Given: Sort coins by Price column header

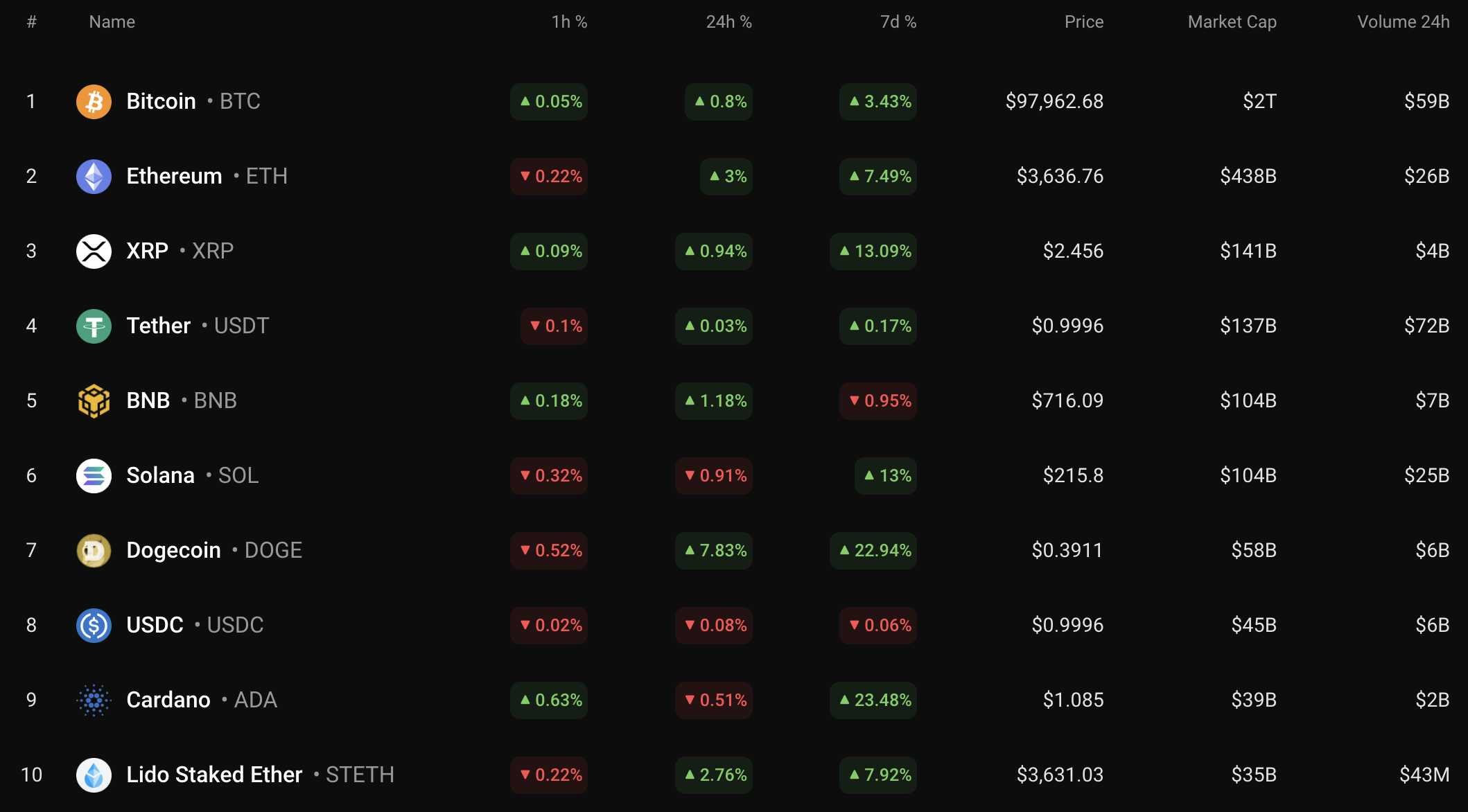Looking at the screenshot, I should click(1083, 22).
